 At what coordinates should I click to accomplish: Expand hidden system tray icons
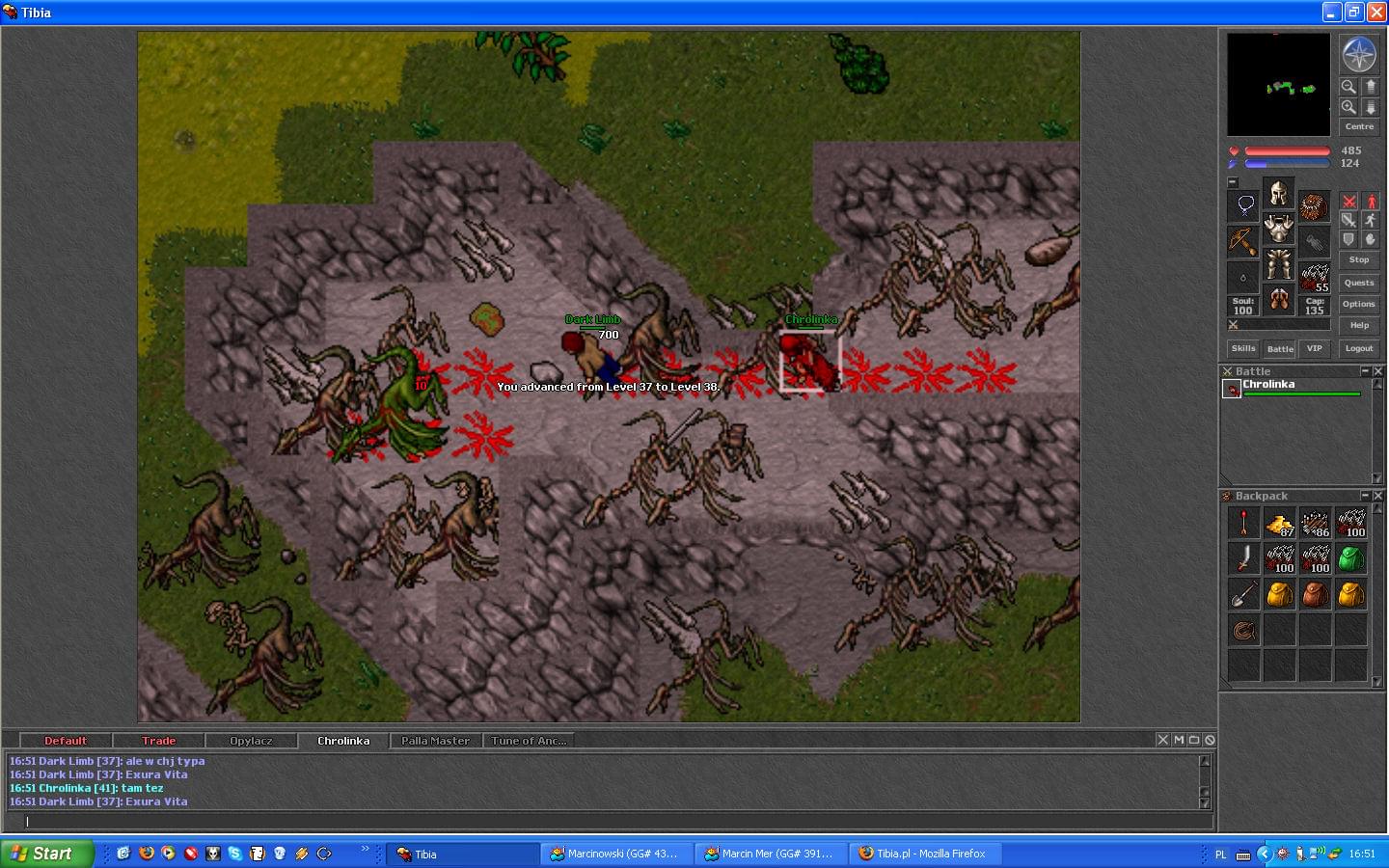pos(1264,854)
